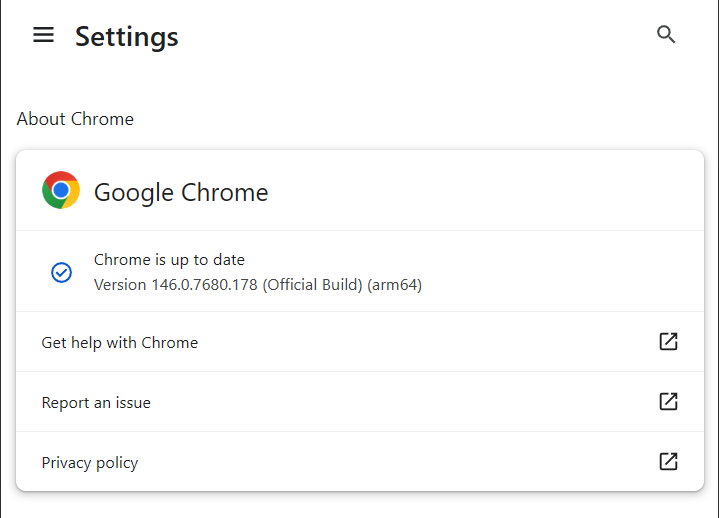Click the word Chrome in About heading
Viewport: 719px width, 518px height.
point(102,119)
